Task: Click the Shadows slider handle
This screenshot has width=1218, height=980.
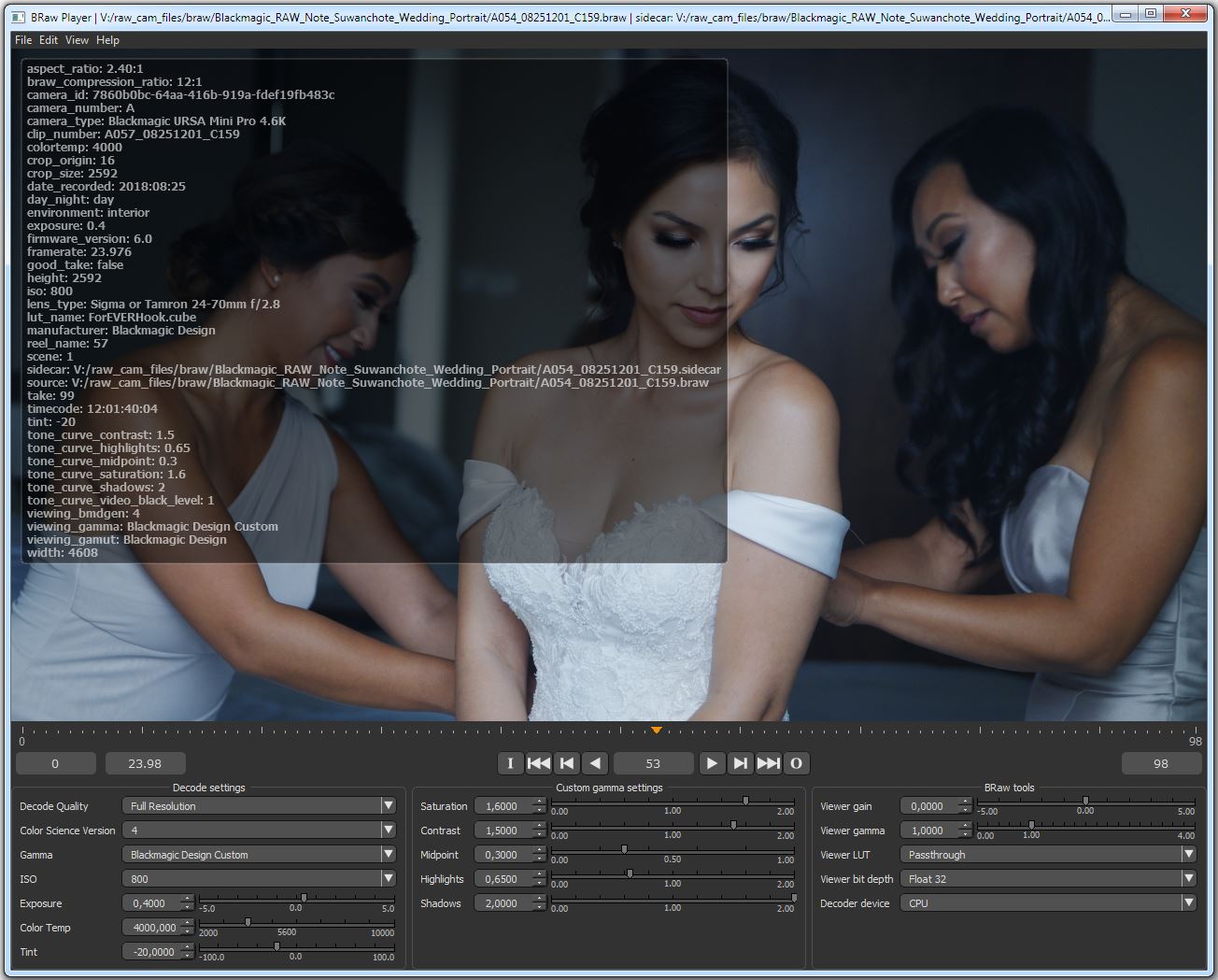Action: coord(794,898)
